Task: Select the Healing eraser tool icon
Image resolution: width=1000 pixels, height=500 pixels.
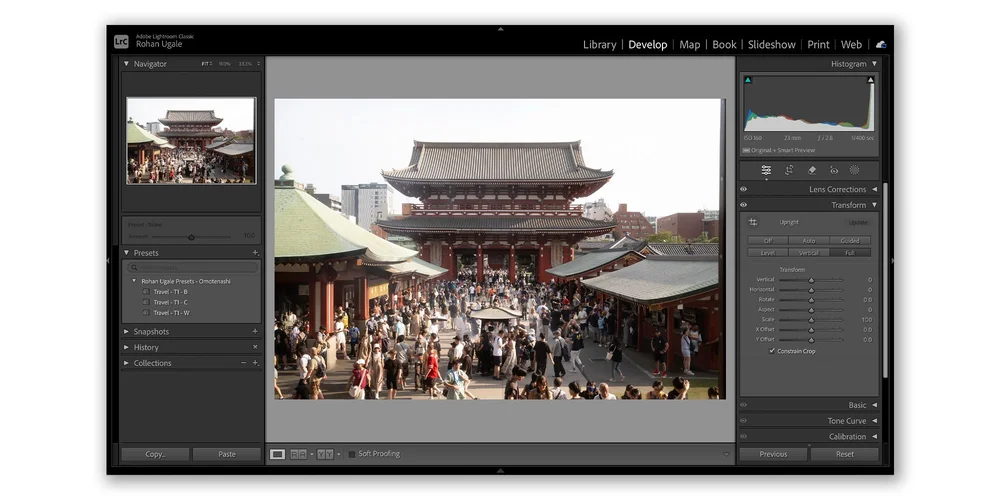Action: click(812, 170)
